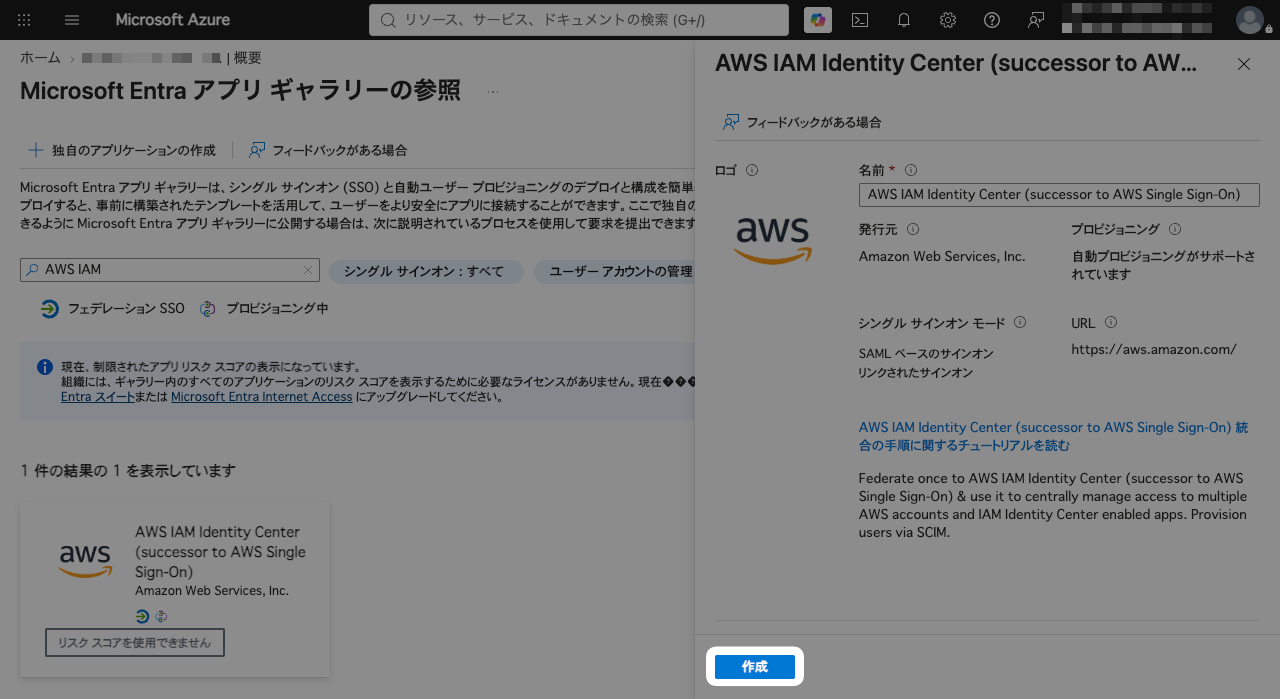Click the info icon next to 名前
Image resolution: width=1280 pixels, height=699 pixels.
point(911,170)
